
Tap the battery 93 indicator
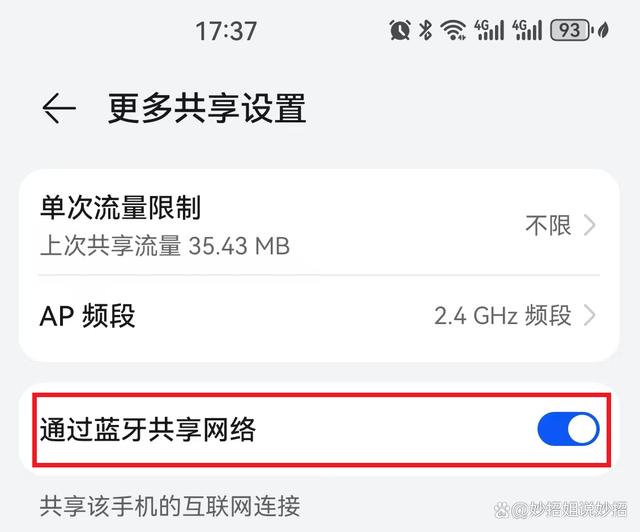(571, 30)
